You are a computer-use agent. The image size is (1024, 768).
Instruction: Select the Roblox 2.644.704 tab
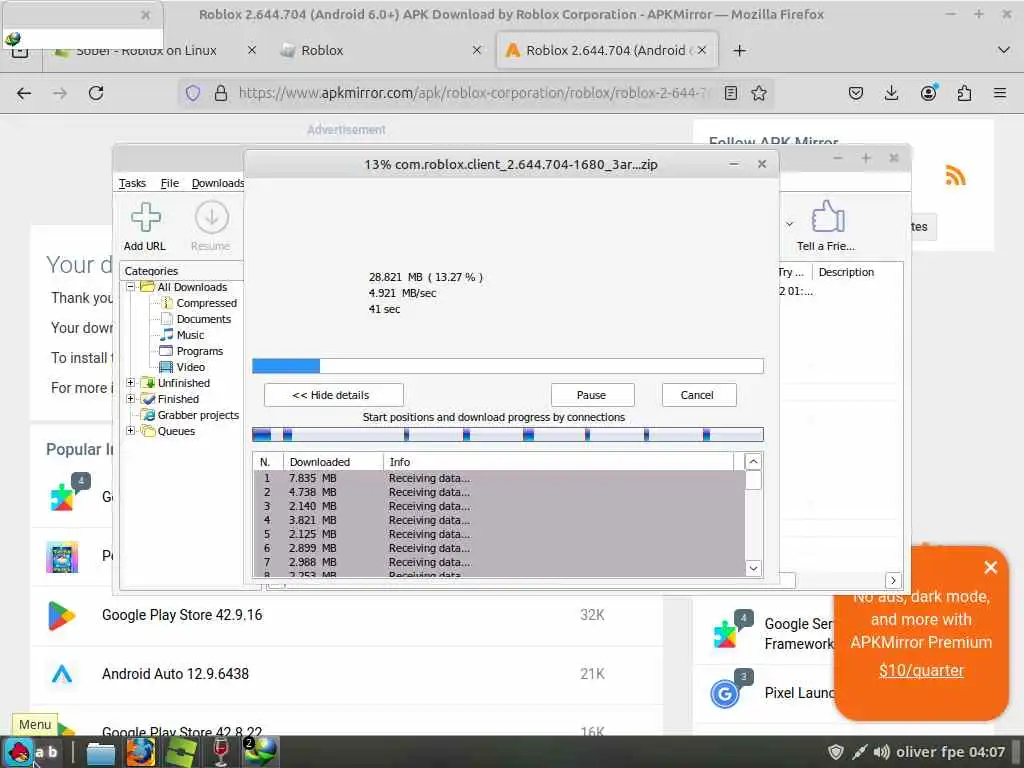pos(607,50)
